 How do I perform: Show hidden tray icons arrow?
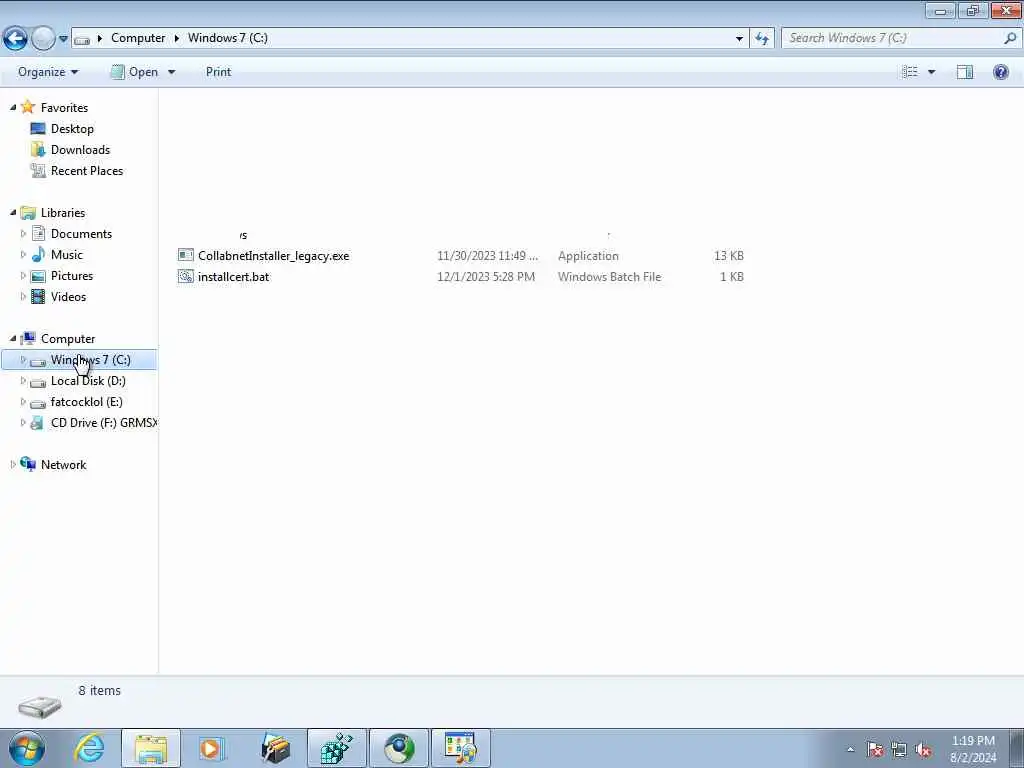[850, 749]
